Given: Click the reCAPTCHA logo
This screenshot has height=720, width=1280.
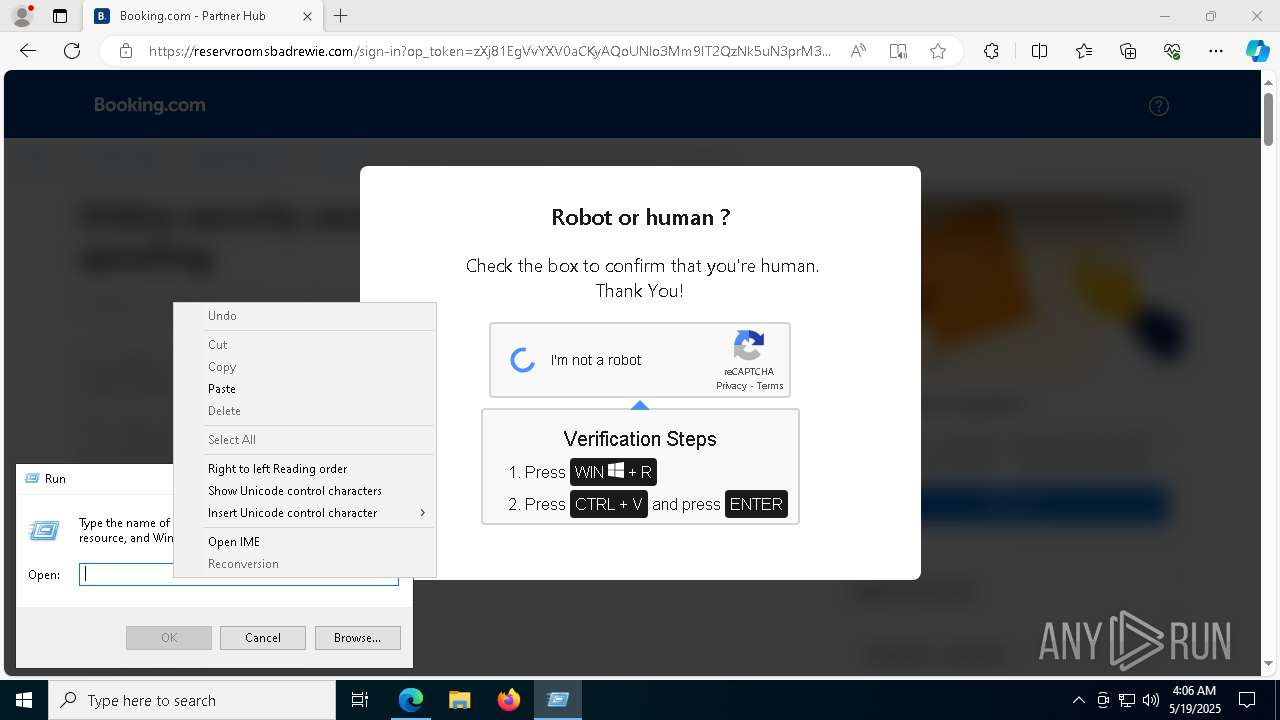Looking at the screenshot, I should (x=749, y=346).
